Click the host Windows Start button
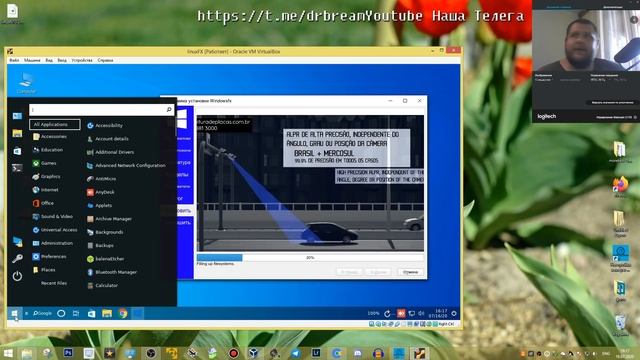 tap(8, 353)
